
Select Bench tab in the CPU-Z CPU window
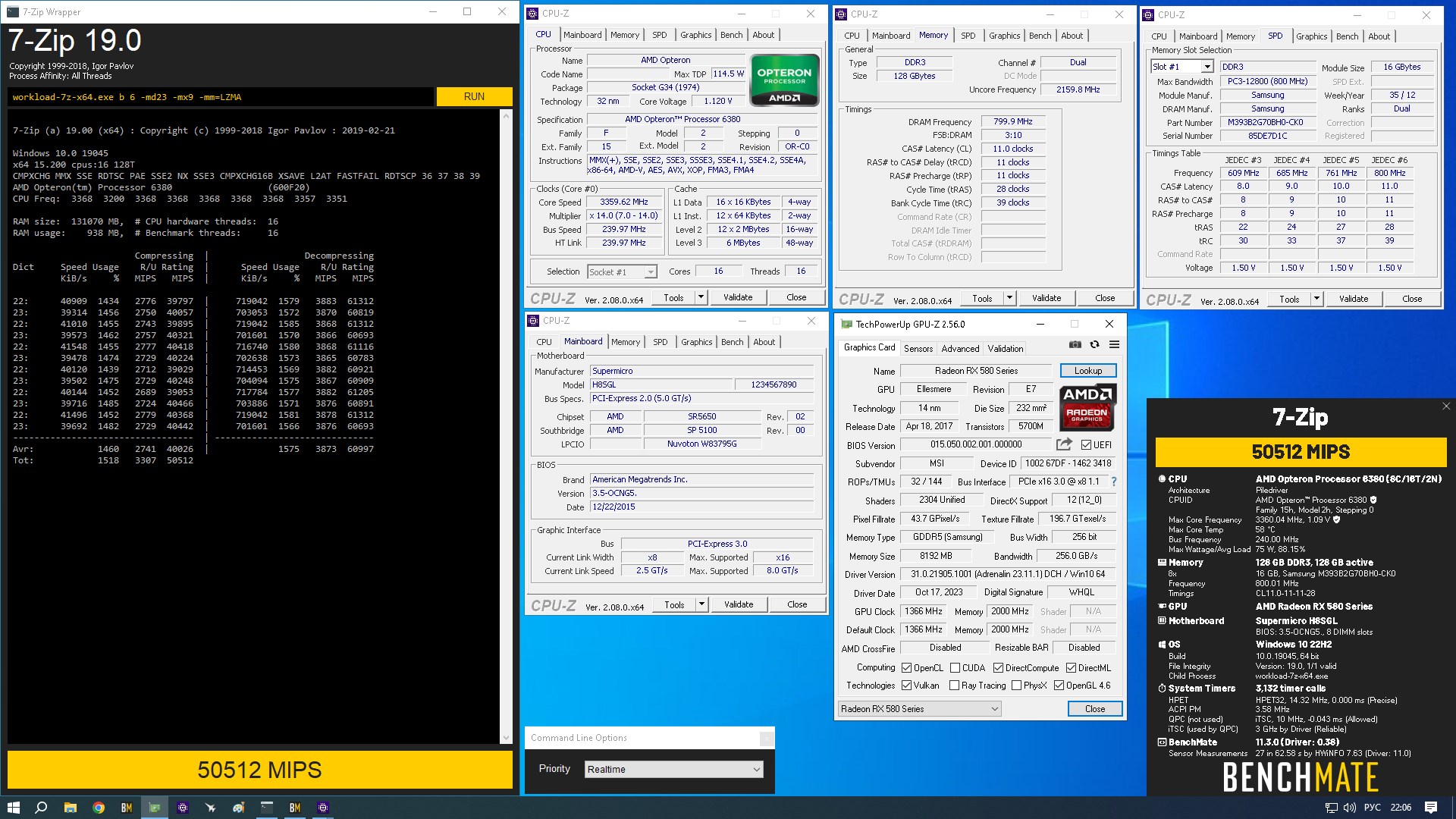click(731, 35)
